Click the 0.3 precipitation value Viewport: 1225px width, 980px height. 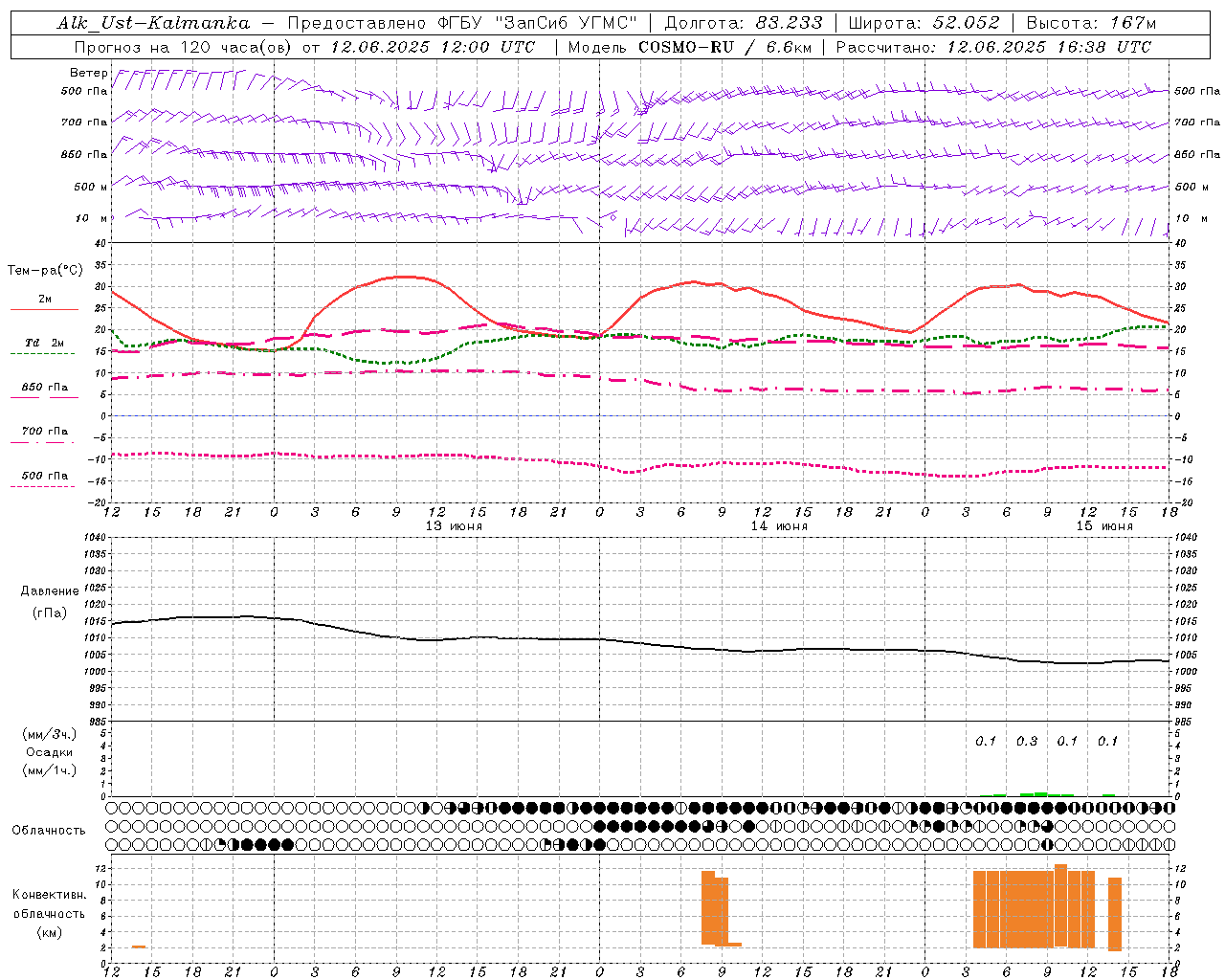pos(1027,742)
